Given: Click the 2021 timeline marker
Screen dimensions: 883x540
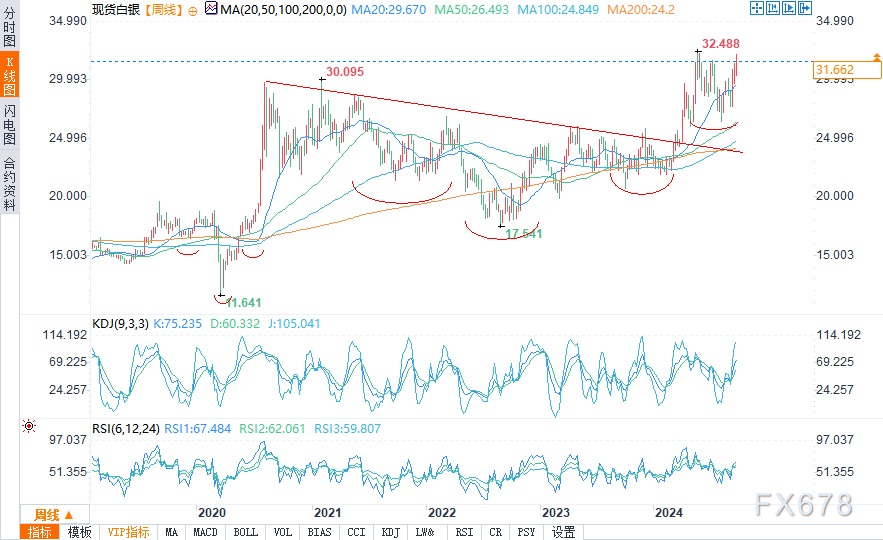Looking at the screenshot, I should point(328,513).
